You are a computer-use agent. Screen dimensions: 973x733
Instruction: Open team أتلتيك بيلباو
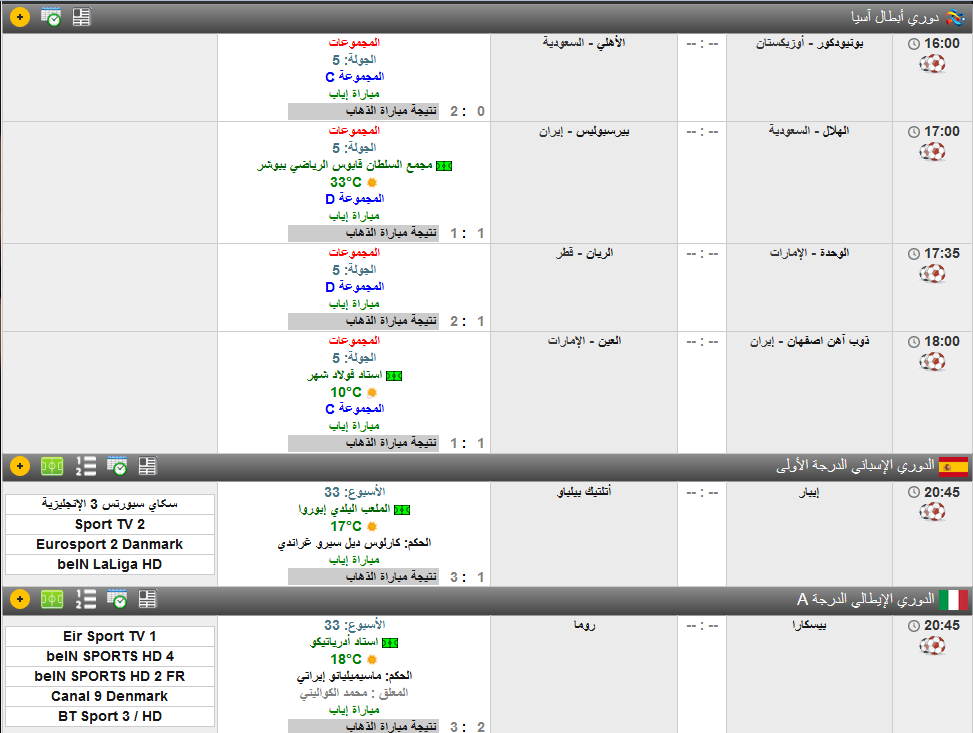click(583, 492)
